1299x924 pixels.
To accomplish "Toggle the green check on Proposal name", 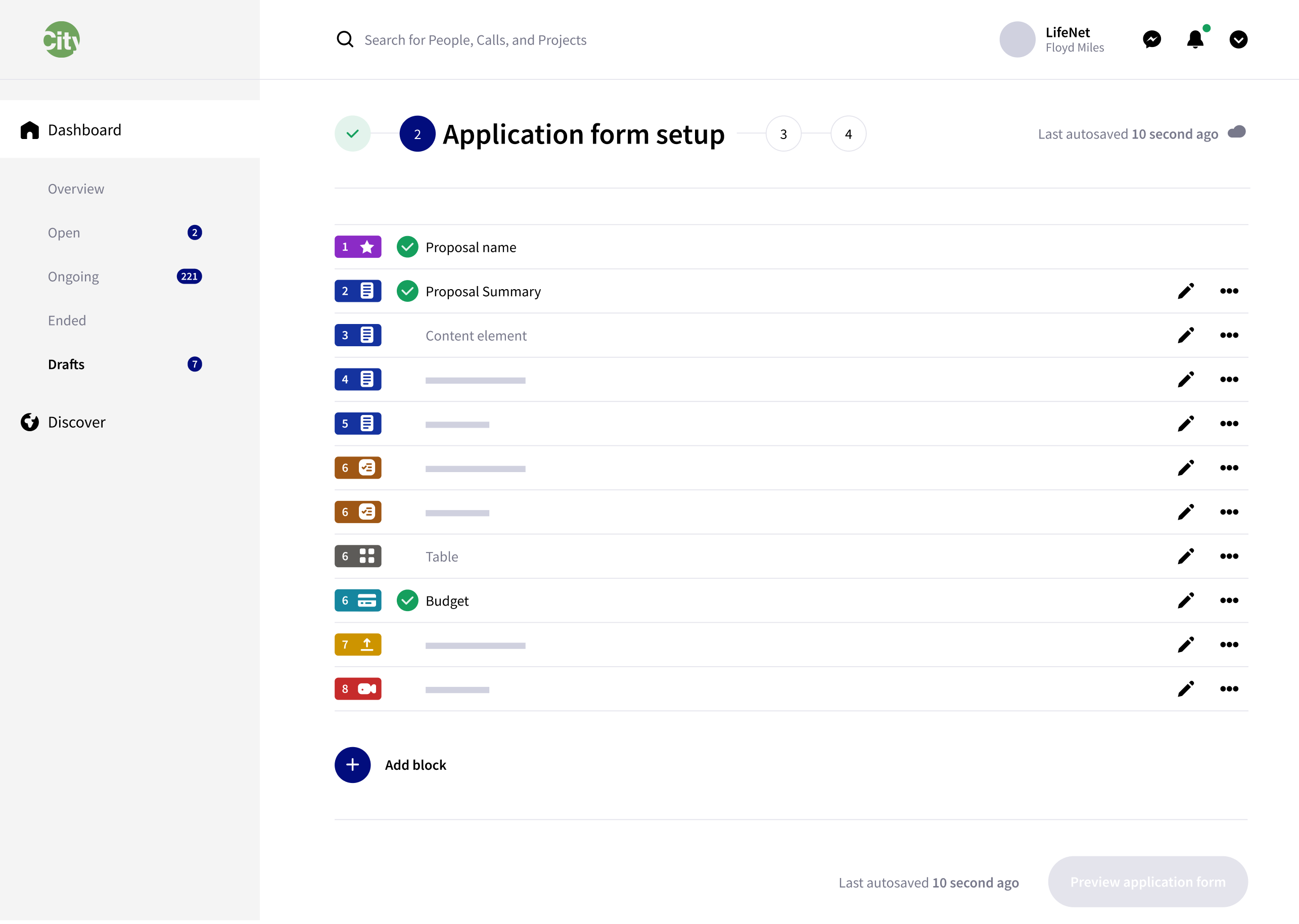I will click(x=407, y=247).
